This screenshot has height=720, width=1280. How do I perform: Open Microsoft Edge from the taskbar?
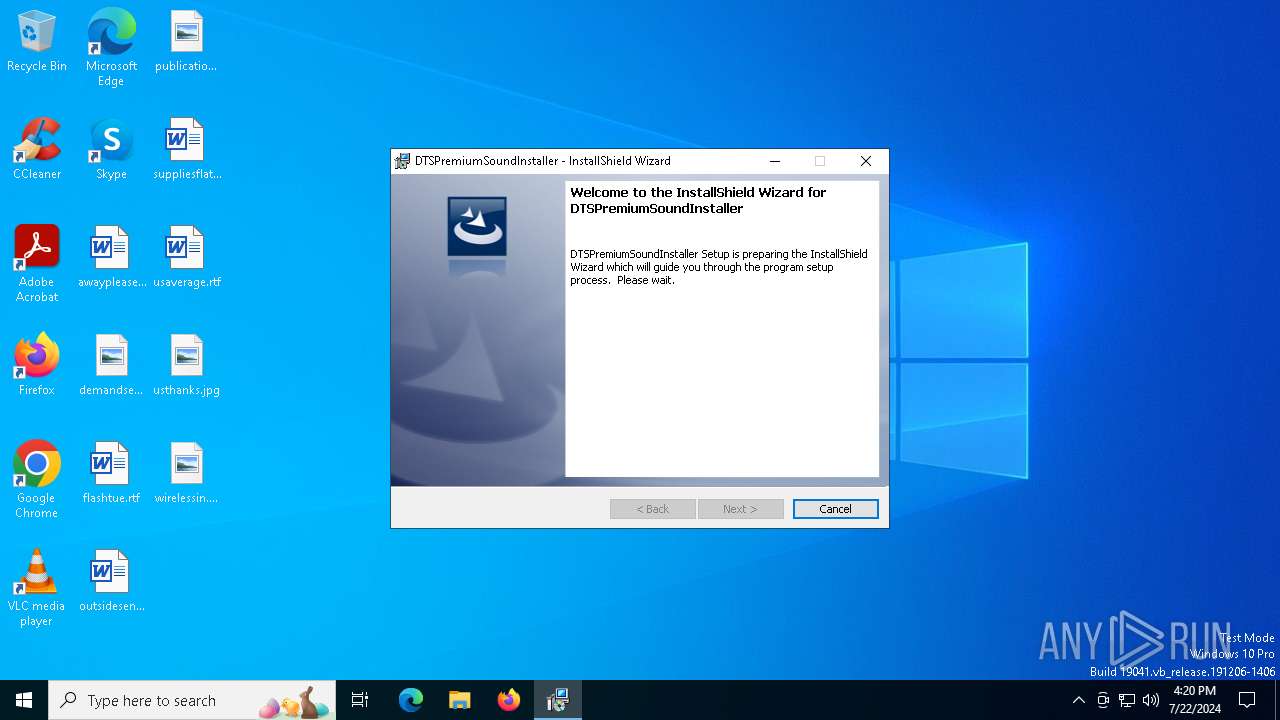tap(411, 700)
